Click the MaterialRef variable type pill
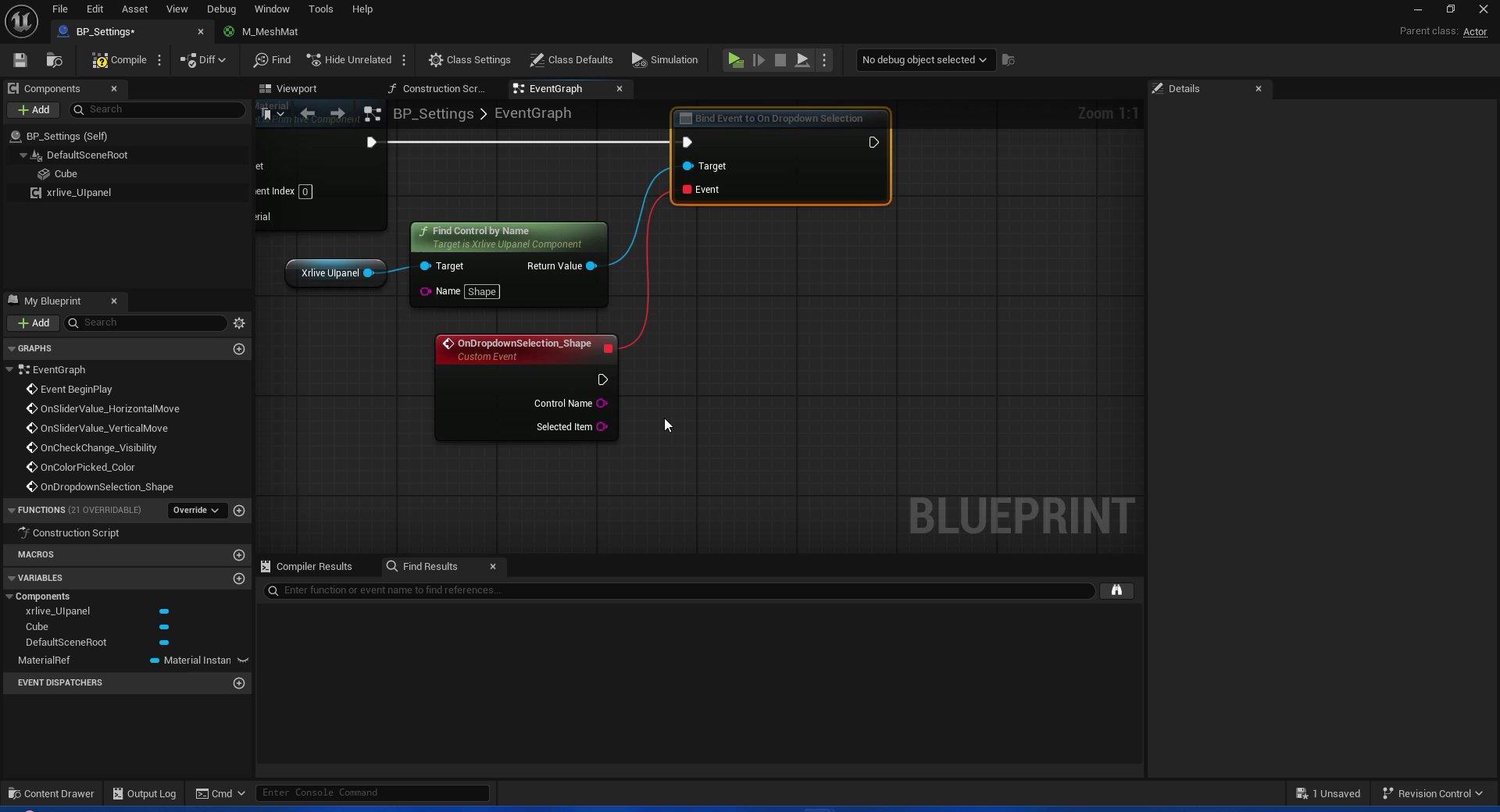The height and width of the screenshot is (812, 1500). (155, 661)
